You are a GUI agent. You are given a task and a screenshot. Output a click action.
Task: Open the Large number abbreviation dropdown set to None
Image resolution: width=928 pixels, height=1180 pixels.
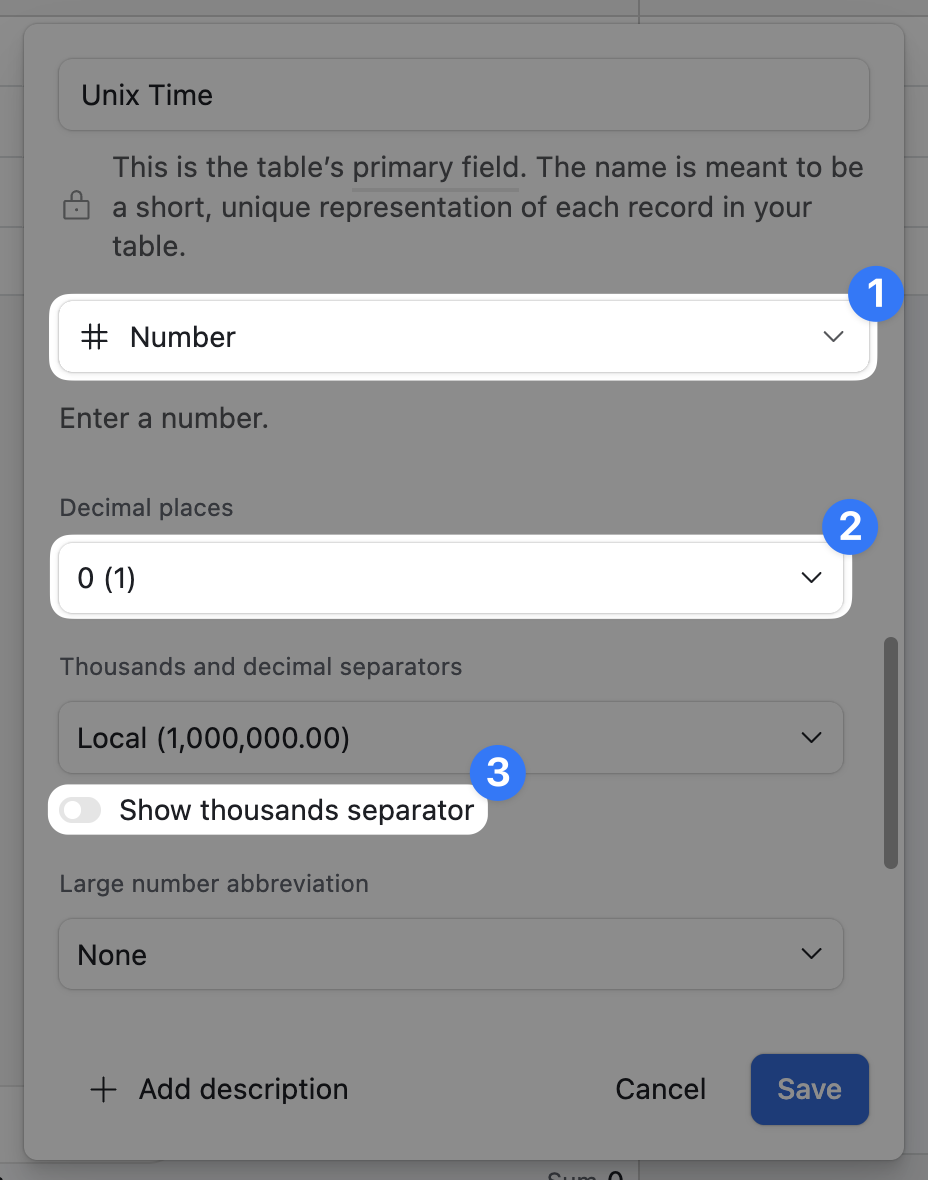450,954
